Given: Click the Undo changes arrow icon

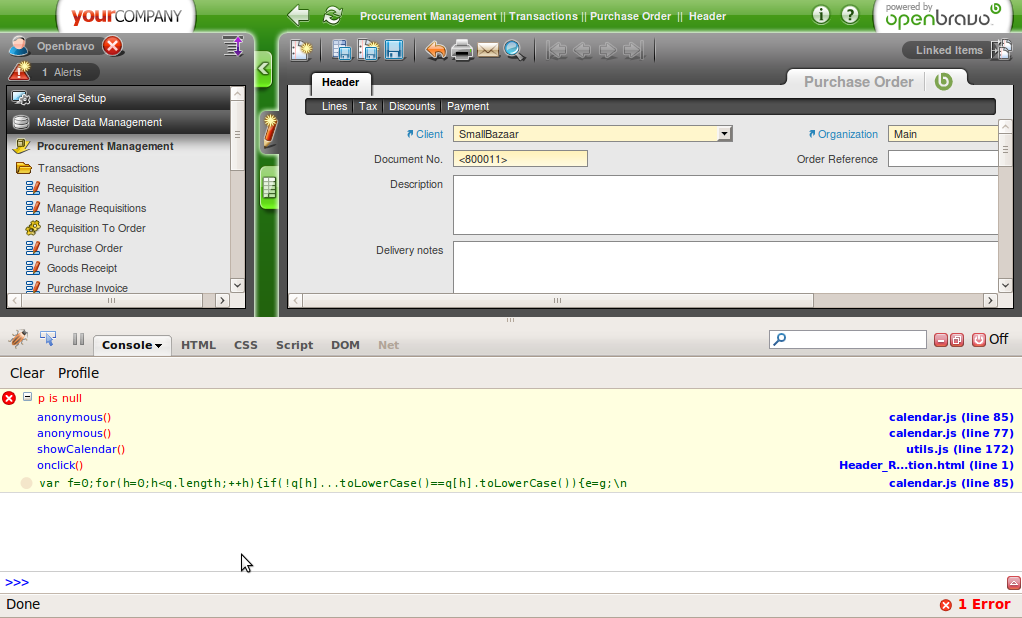Looking at the screenshot, I should 436,50.
